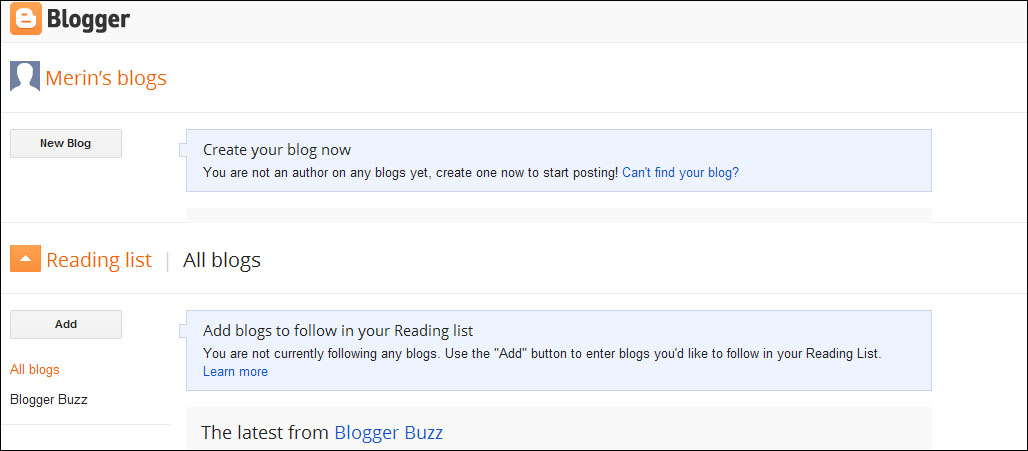Click the orange Blogger logo icon
Image resolution: width=1028 pixels, height=451 pixels.
26,18
